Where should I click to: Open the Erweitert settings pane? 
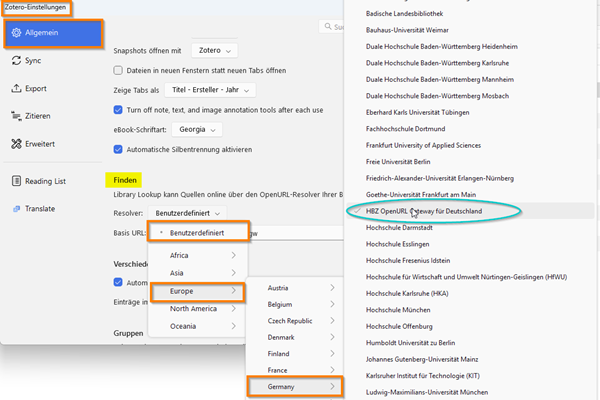point(54,144)
